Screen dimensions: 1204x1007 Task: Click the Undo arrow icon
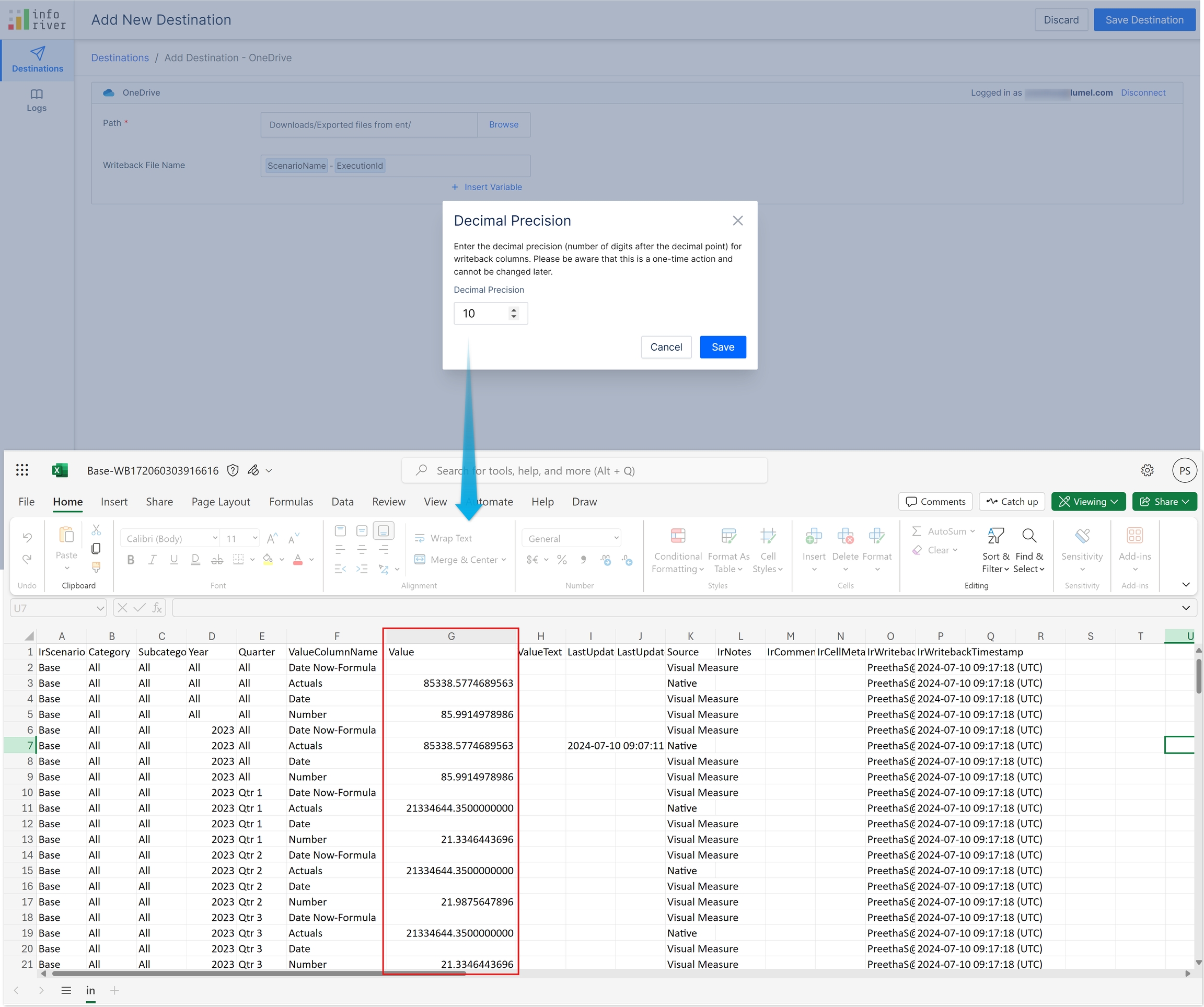(27, 537)
